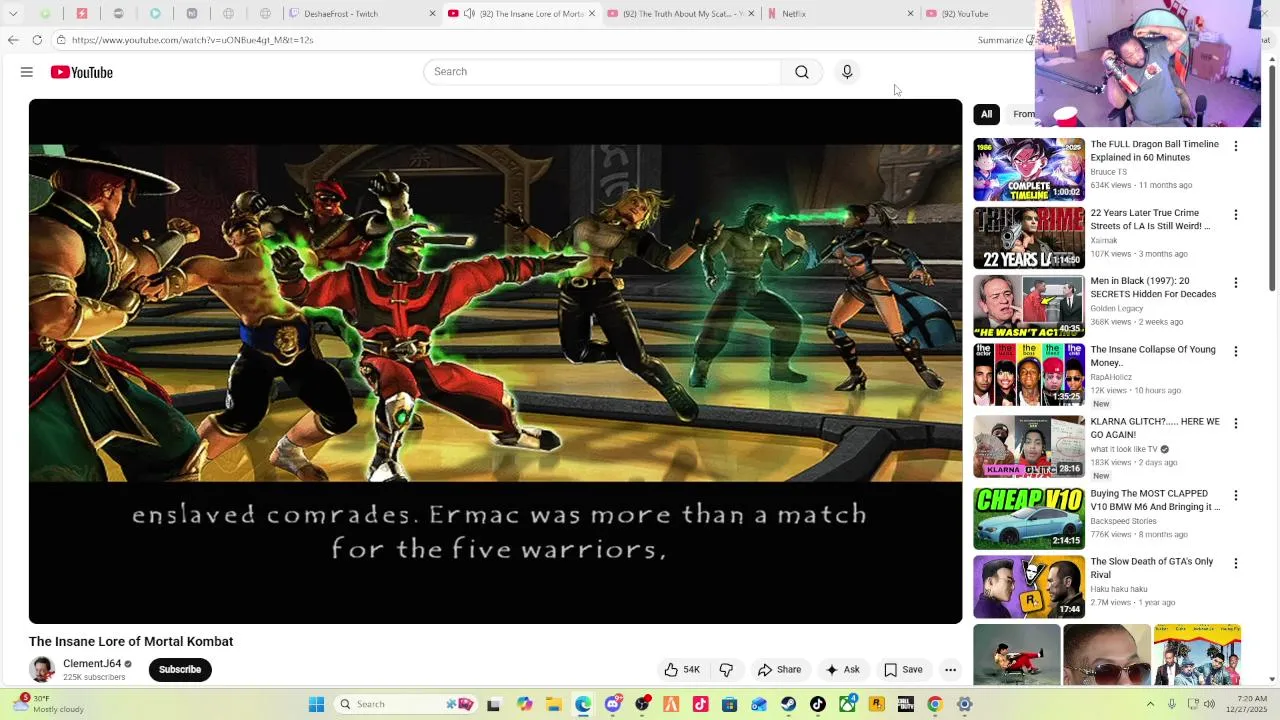This screenshot has height=720, width=1280.
Task: Go back with browser back arrow
Action: tap(13, 40)
